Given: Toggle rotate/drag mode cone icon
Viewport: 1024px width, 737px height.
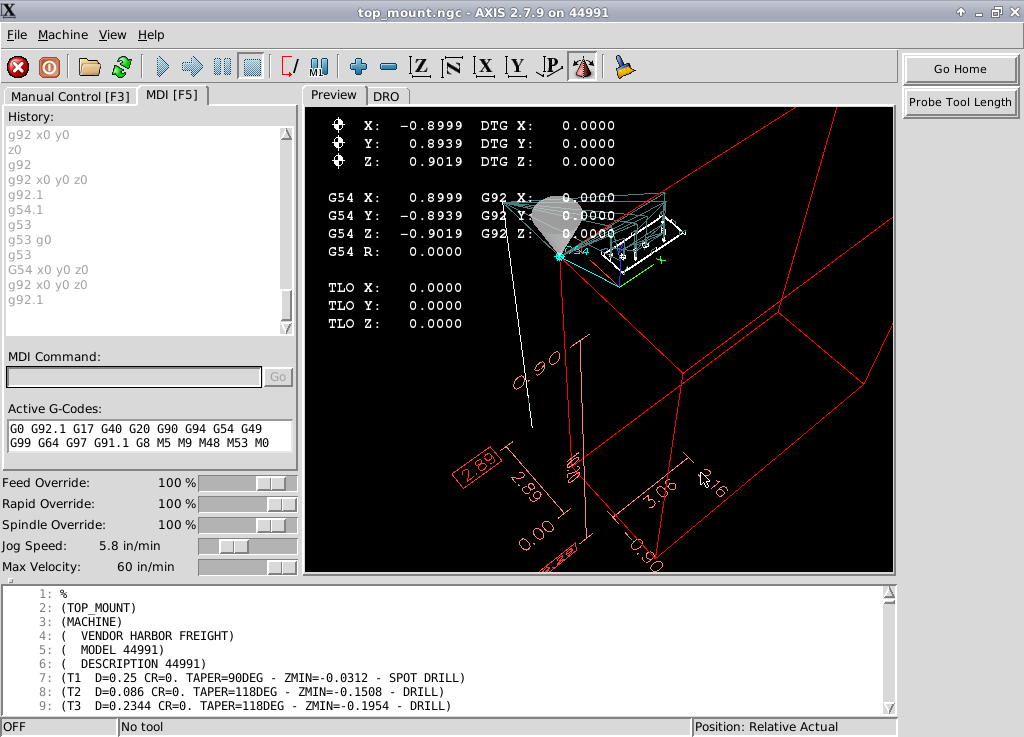Looking at the screenshot, I should point(583,67).
